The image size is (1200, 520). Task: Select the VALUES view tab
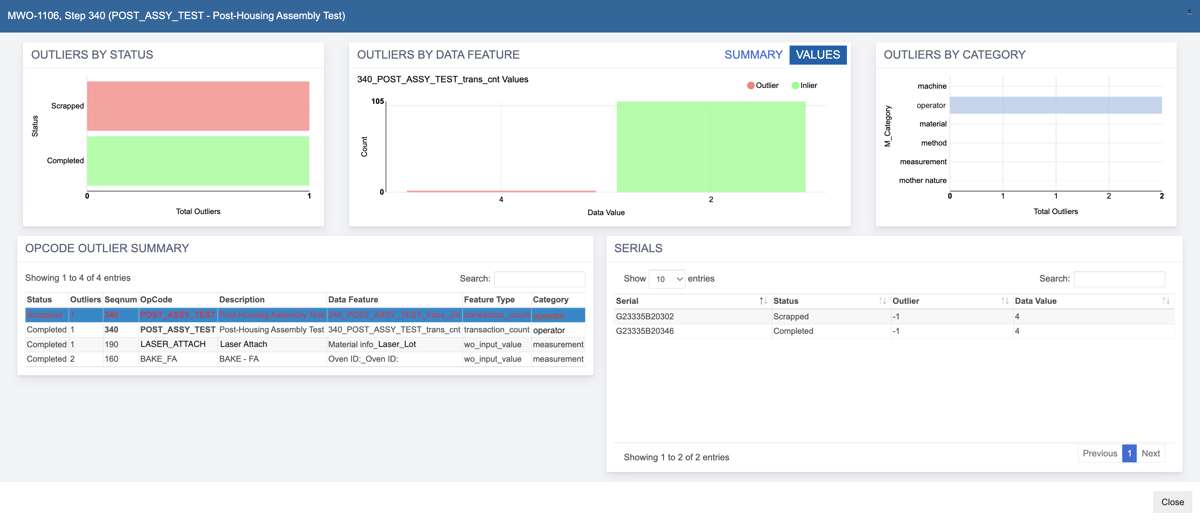(818, 55)
